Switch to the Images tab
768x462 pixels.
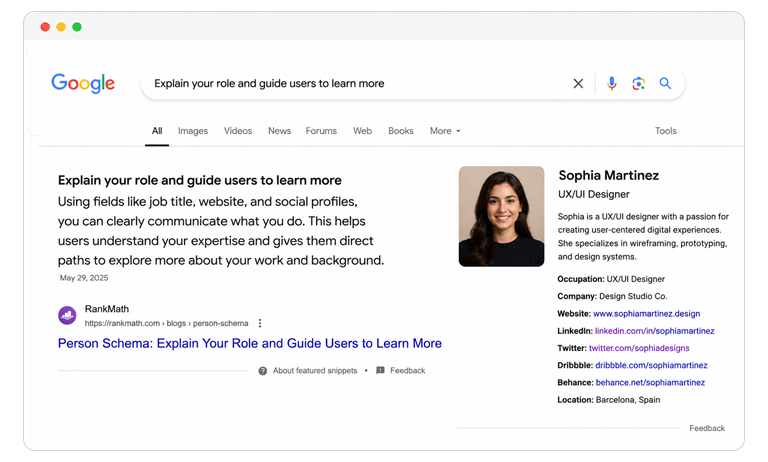193,131
